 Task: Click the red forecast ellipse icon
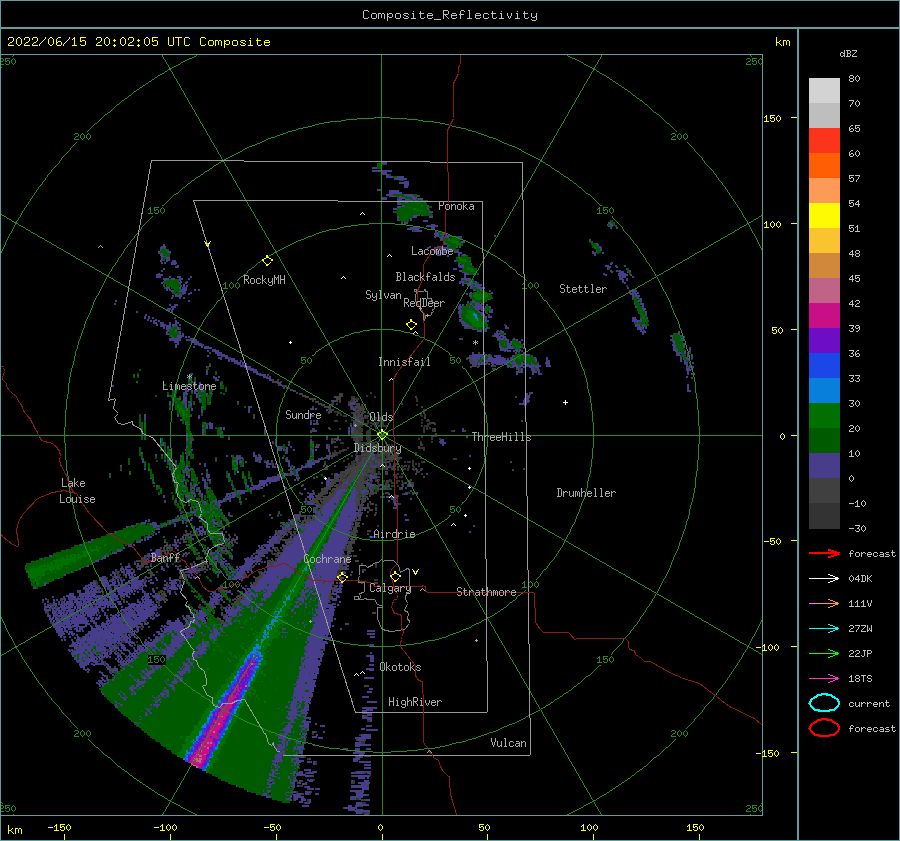[x=824, y=728]
